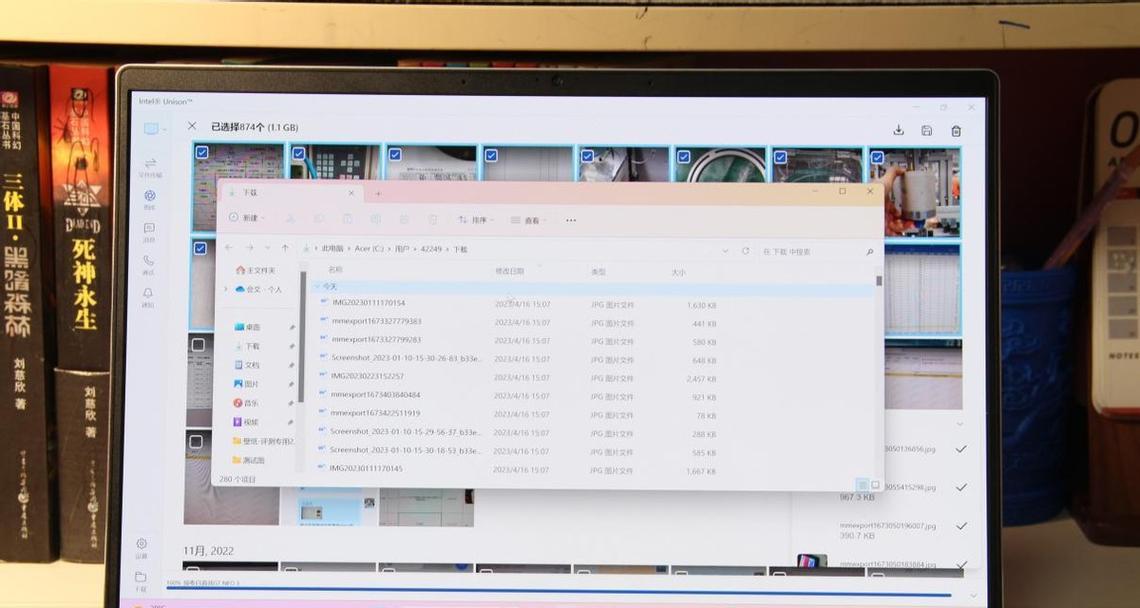This screenshot has height=608, width=1140.
Task: Open the 查看 view dropdown in Explorer
Action: (x=529, y=220)
